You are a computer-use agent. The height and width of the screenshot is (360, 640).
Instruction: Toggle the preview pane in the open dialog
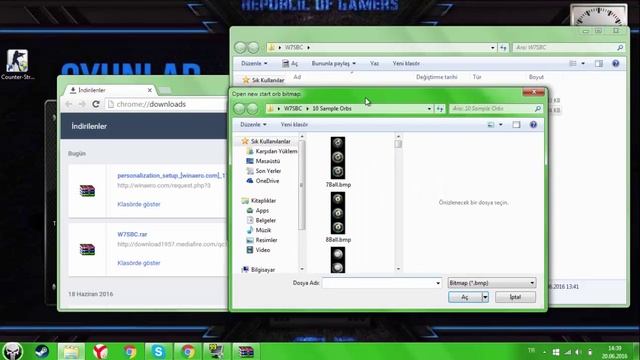[516, 124]
